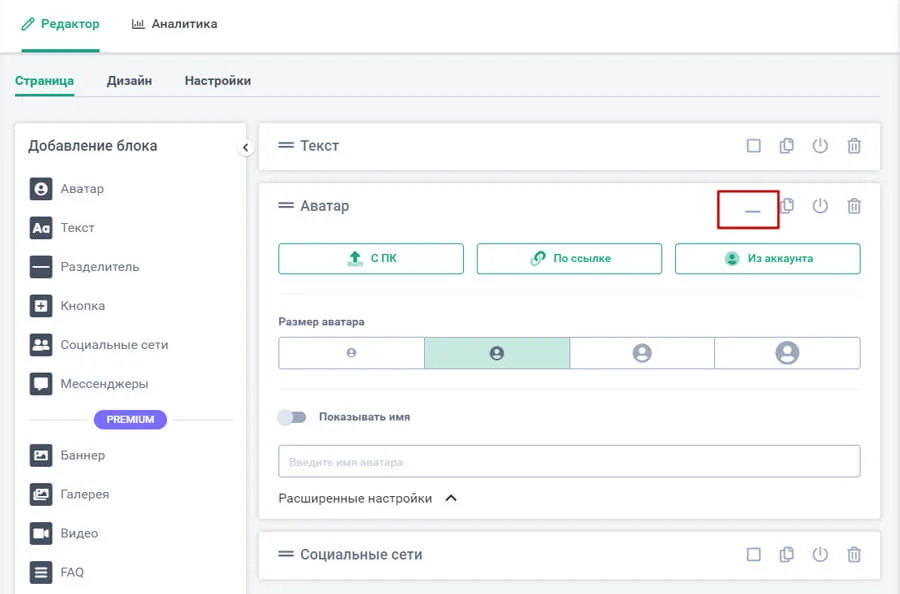The width and height of the screenshot is (900, 594).
Task: Minimize the Аватар block settings
Action: click(752, 210)
